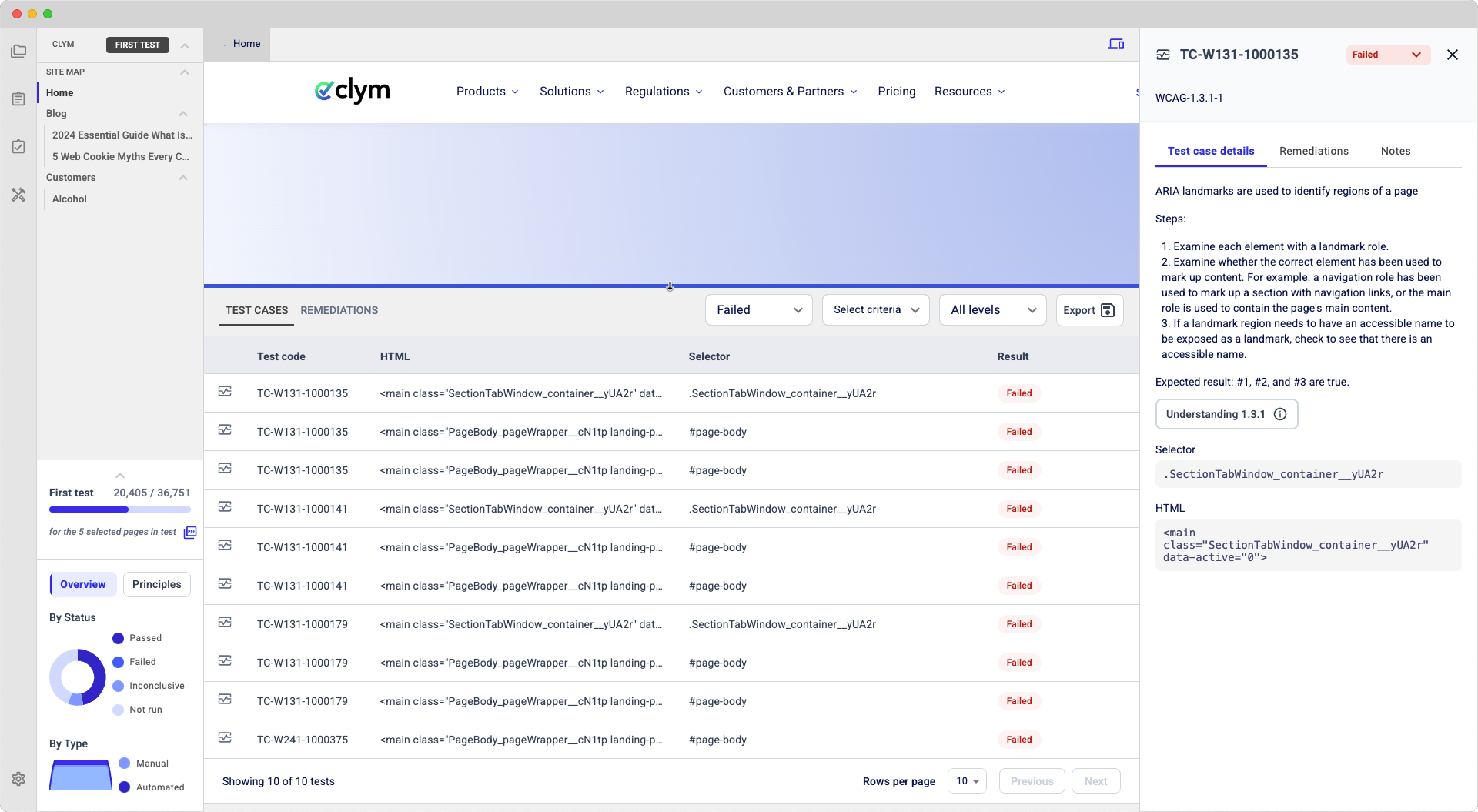The image size is (1478, 812).
Task: Toggle Manual type in legend
Action: pyautogui.click(x=143, y=764)
